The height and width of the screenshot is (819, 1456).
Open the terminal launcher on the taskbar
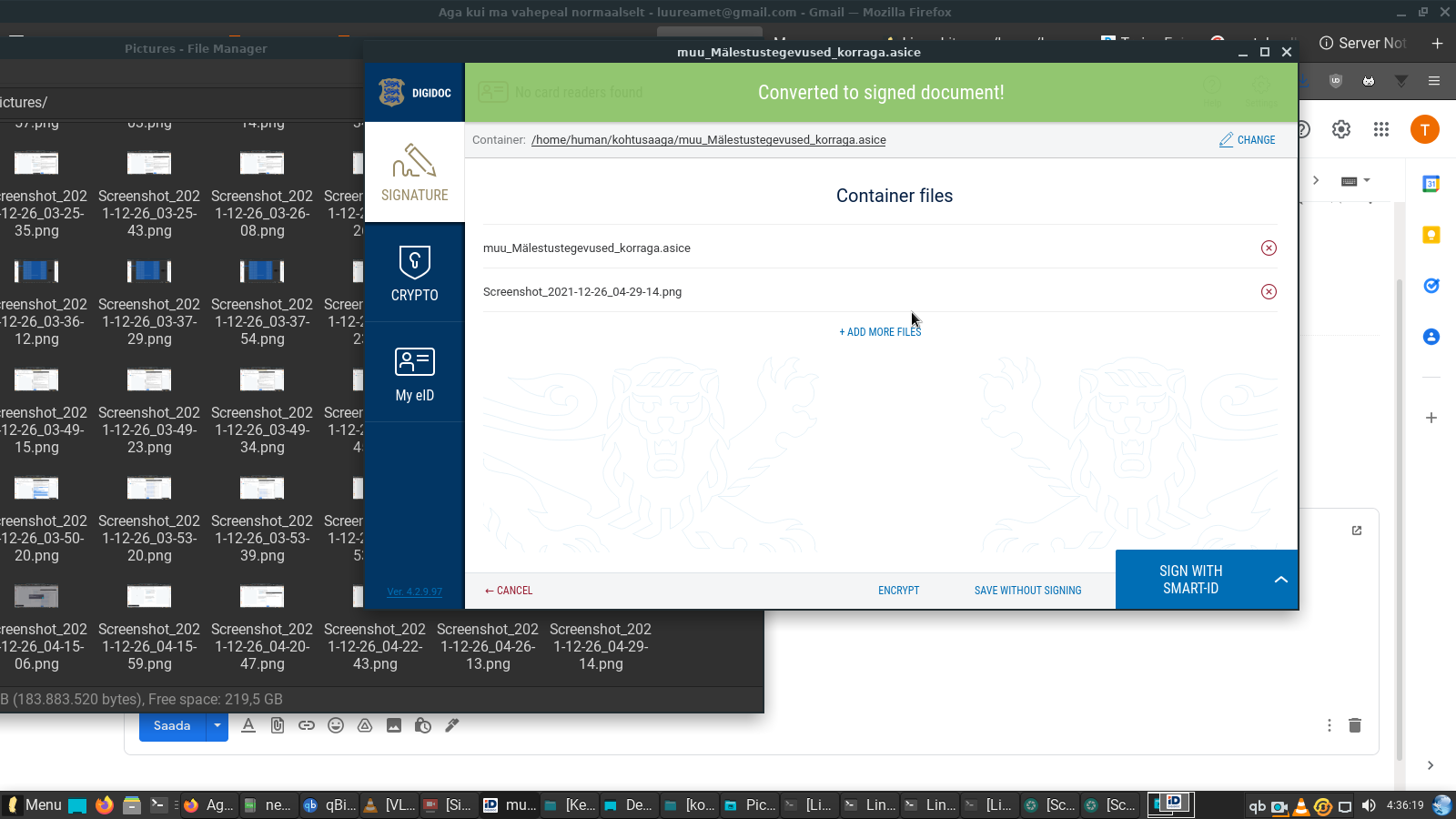coord(158,804)
